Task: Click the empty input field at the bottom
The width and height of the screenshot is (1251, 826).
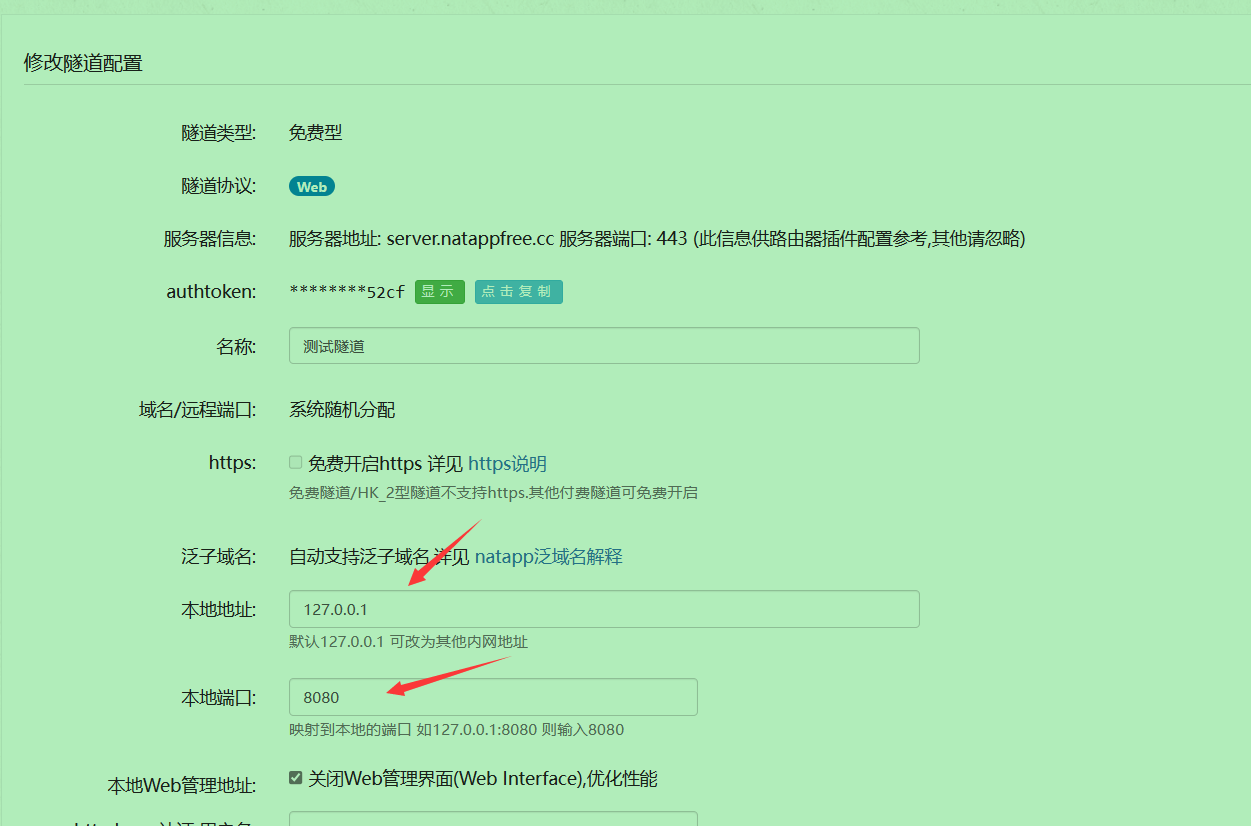Action: (x=493, y=820)
